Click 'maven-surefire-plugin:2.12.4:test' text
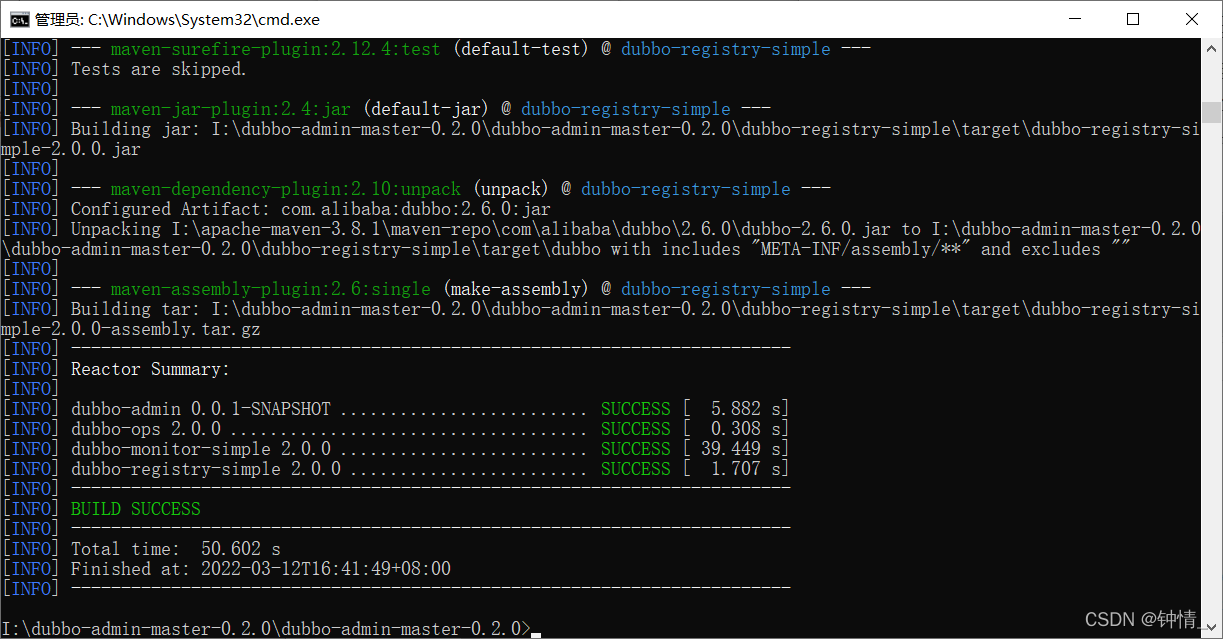Image resolution: width=1223 pixels, height=639 pixels. point(275,49)
